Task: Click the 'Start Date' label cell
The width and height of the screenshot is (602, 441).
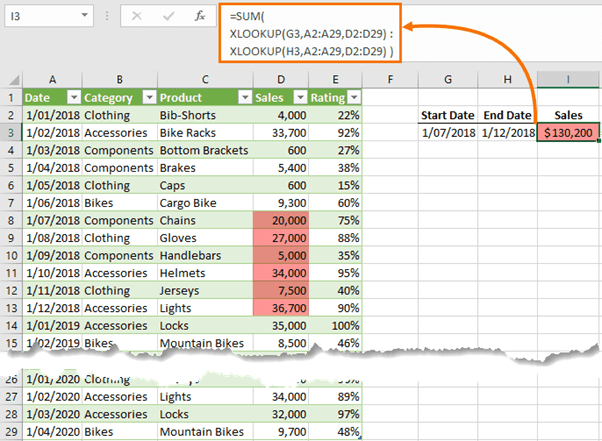Action: tap(448, 115)
